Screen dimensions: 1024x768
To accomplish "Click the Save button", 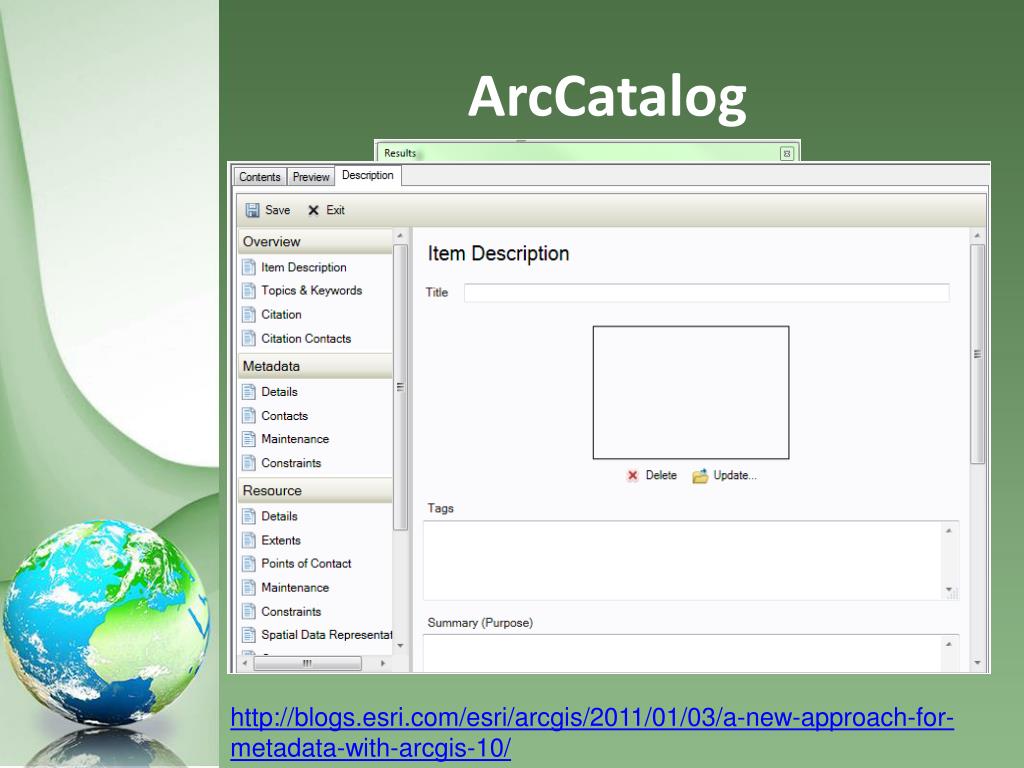I will pyautogui.click(x=268, y=210).
